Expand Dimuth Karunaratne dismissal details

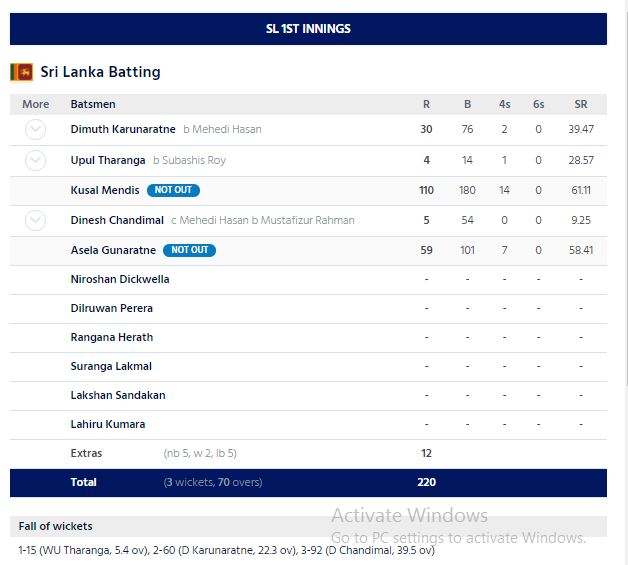[35, 129]
